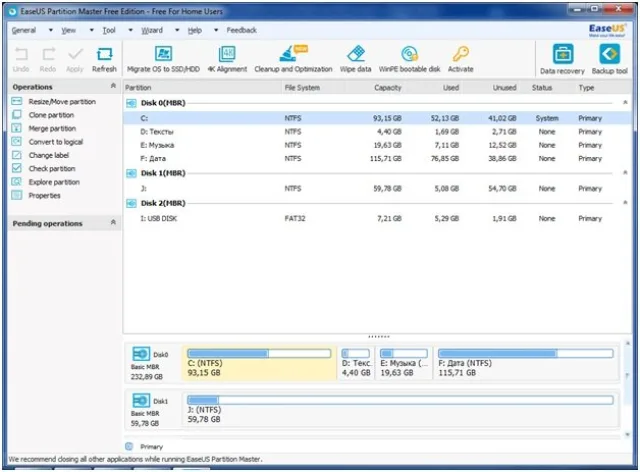
Task: Choose Explore partition operation
Action: [54, 182]
